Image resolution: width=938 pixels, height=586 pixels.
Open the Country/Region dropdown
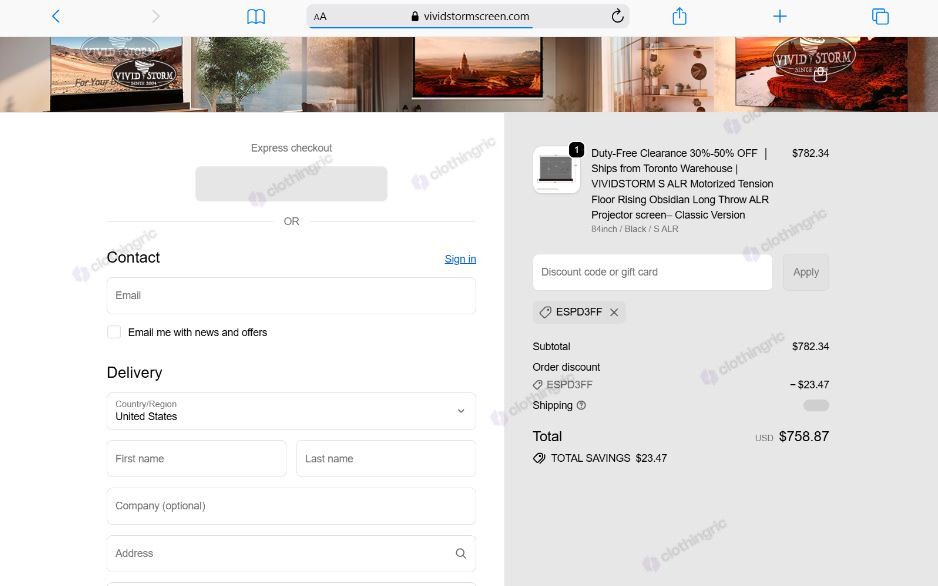coord(291,411)
